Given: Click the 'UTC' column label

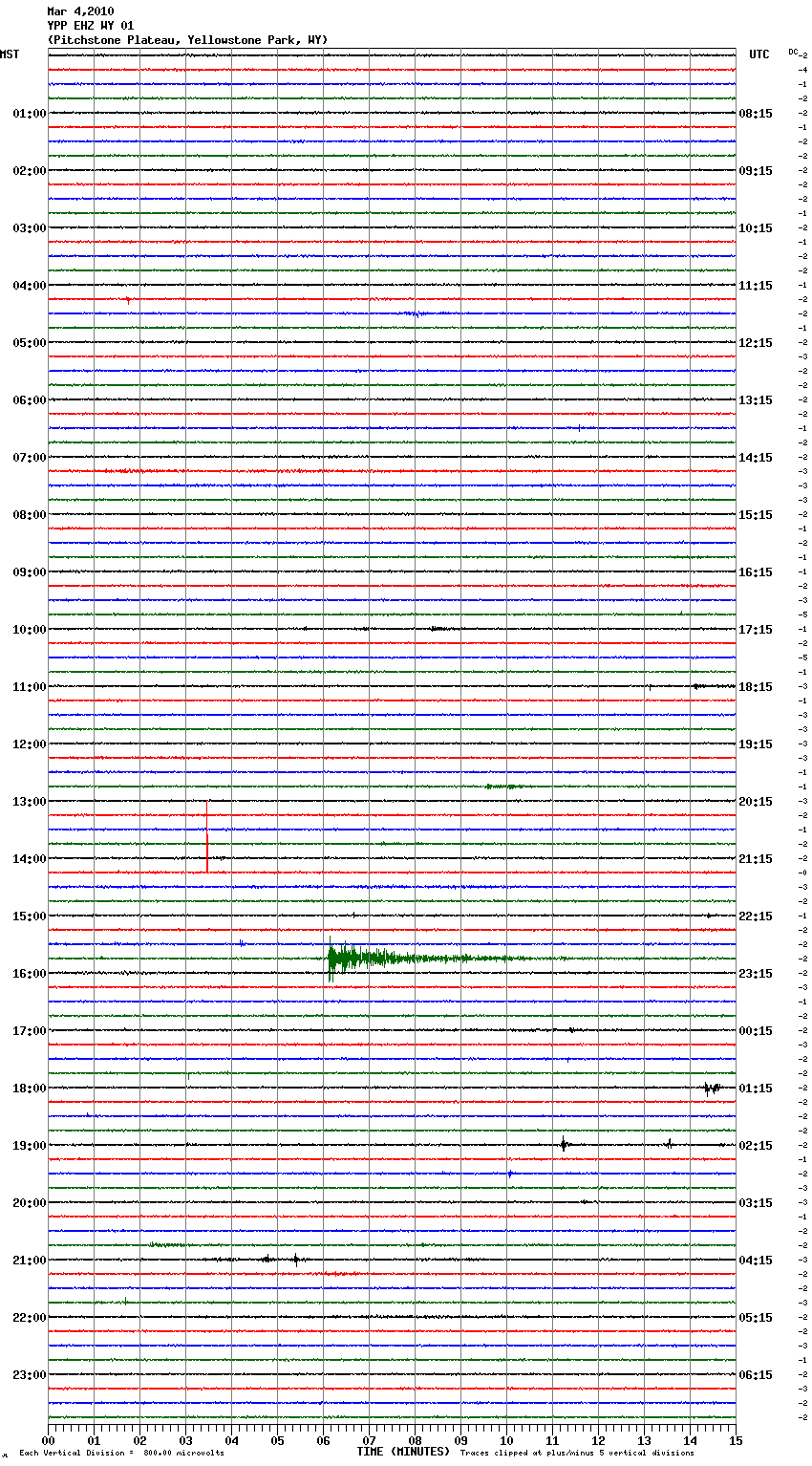Looking at the screenshot, I should (759, 54).
